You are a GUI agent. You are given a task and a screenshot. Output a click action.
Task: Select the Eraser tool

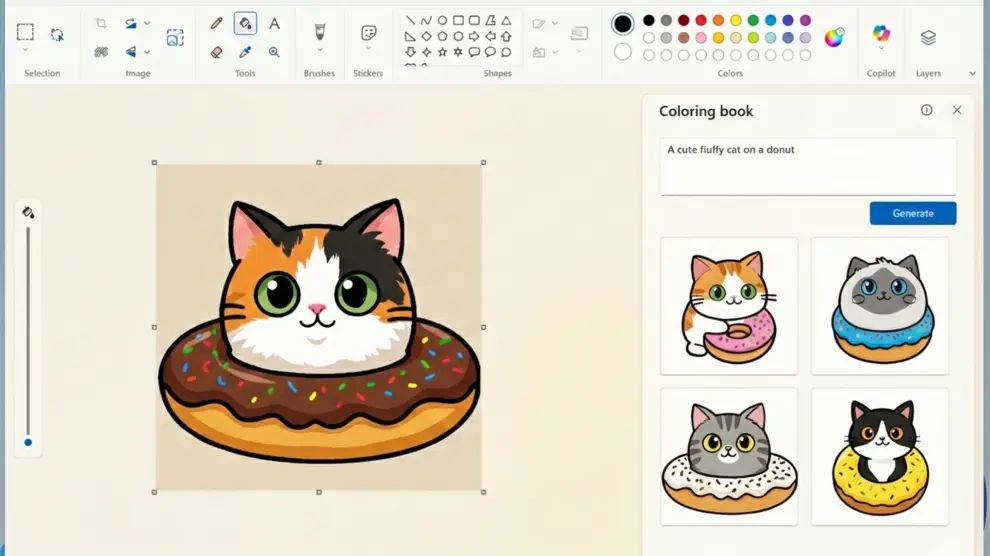216,52
